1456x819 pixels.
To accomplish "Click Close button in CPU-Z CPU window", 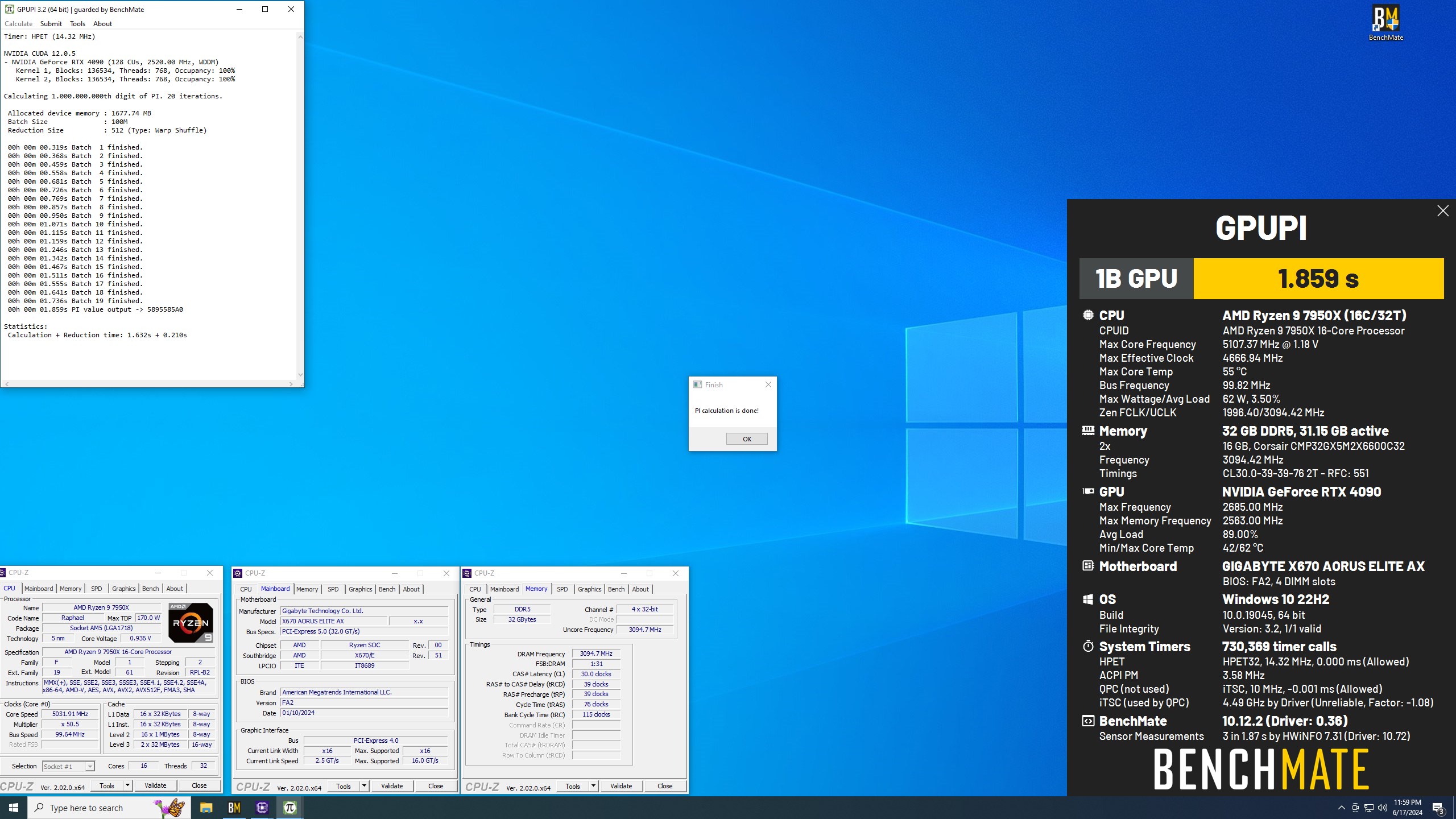I will [199, 785].
